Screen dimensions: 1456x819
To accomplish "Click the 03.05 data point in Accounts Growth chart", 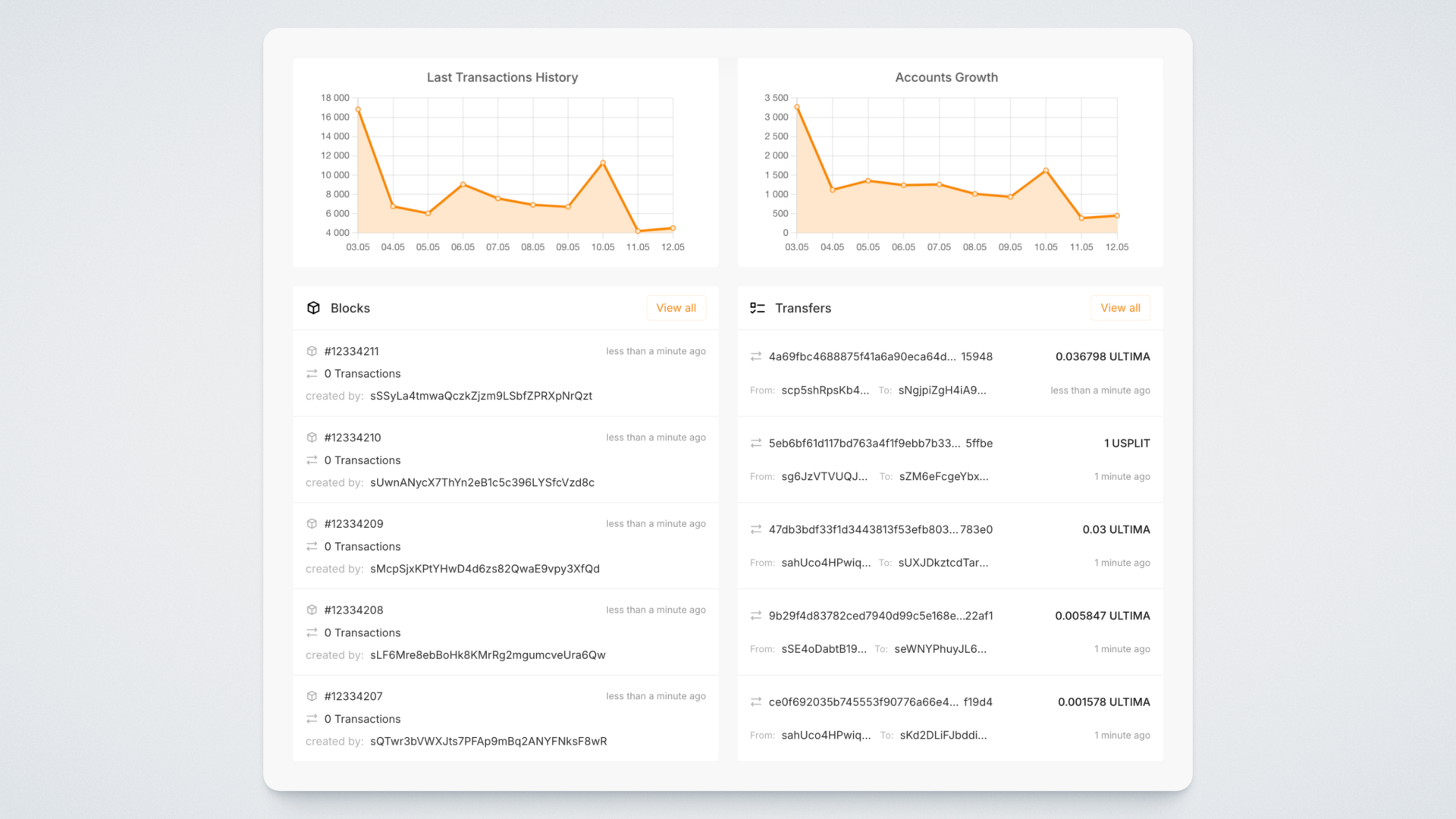I will [x=797, y=107].
